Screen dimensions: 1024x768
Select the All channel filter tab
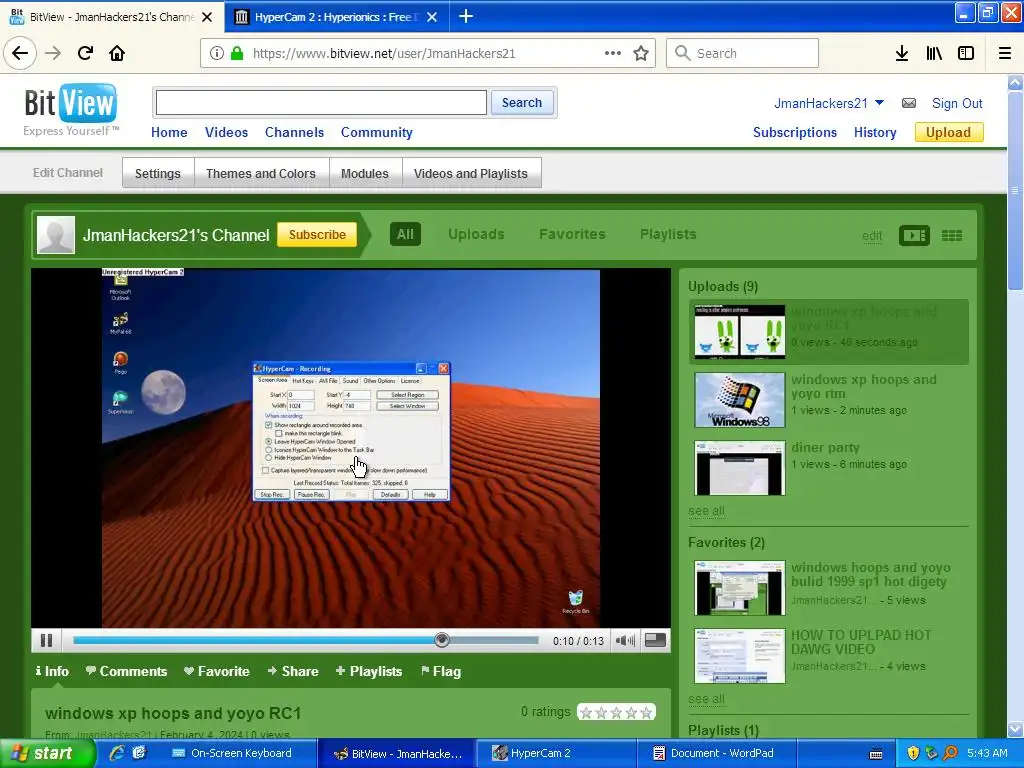[405, 234]
